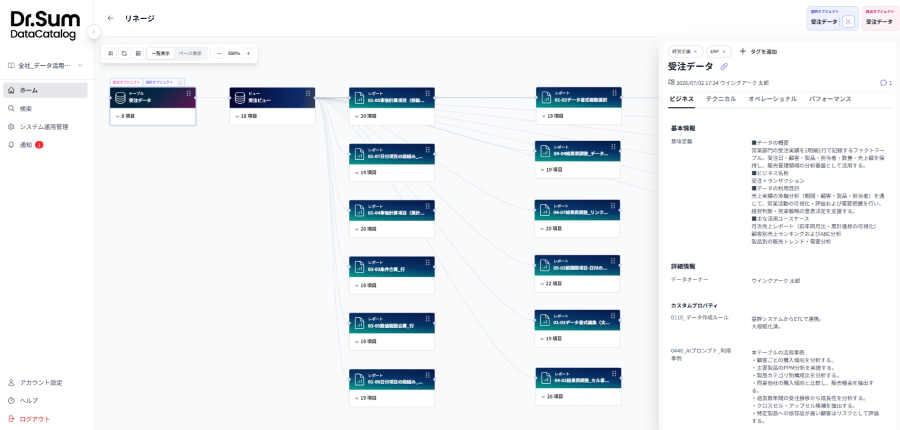Image resolution: width=900 pixels, height=430 pixels.
Task: Click タグを追加 to add a tag
Action: pos(758,52)
